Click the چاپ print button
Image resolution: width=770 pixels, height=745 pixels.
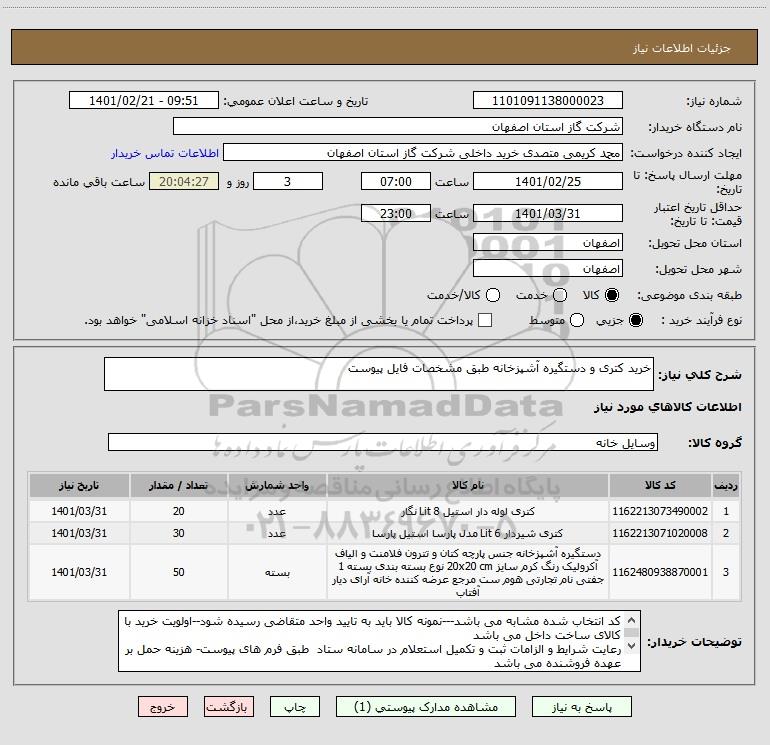(295, 707)
